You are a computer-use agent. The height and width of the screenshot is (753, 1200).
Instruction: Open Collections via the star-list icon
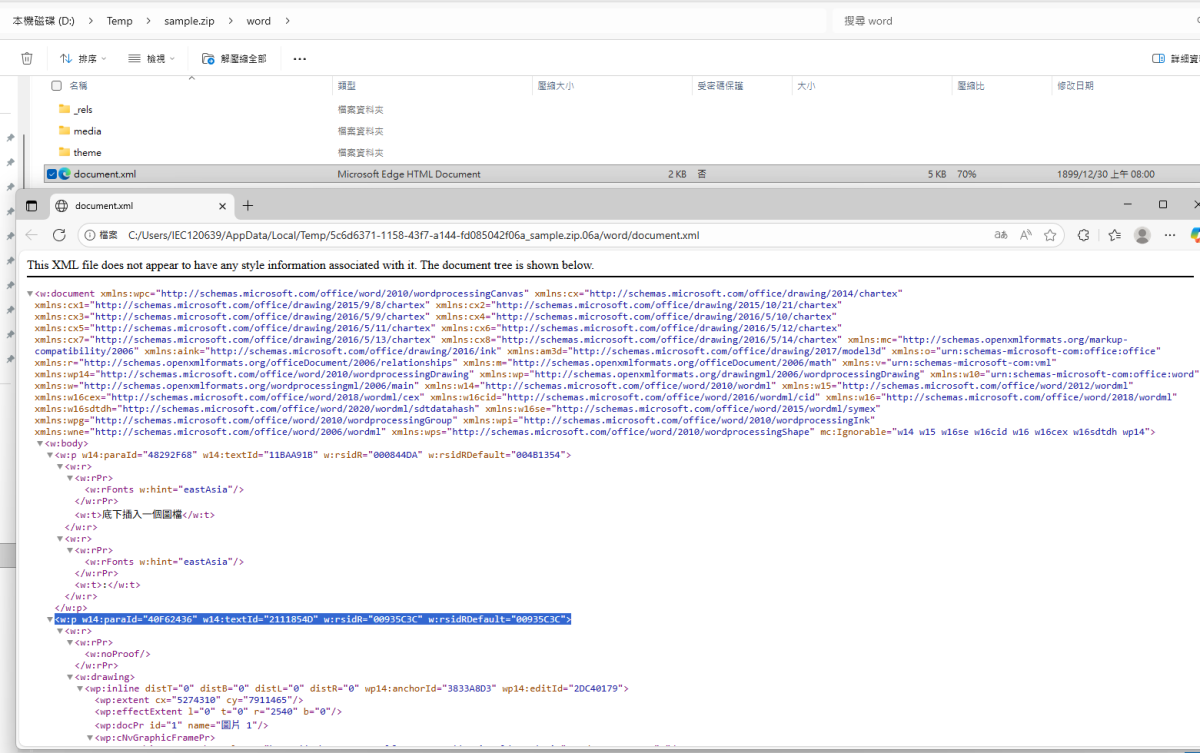click(1115, 234)
